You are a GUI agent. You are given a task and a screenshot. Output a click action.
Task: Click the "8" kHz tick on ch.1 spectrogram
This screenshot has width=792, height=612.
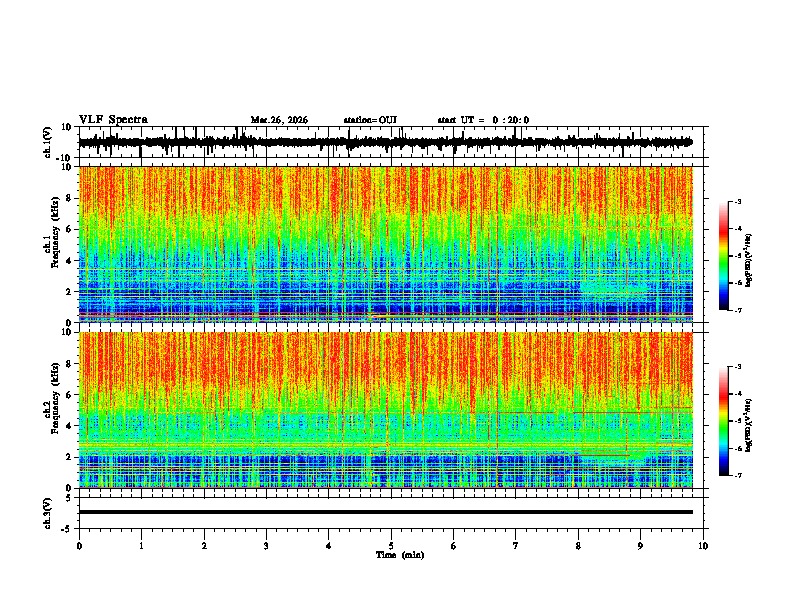(69, 198)
